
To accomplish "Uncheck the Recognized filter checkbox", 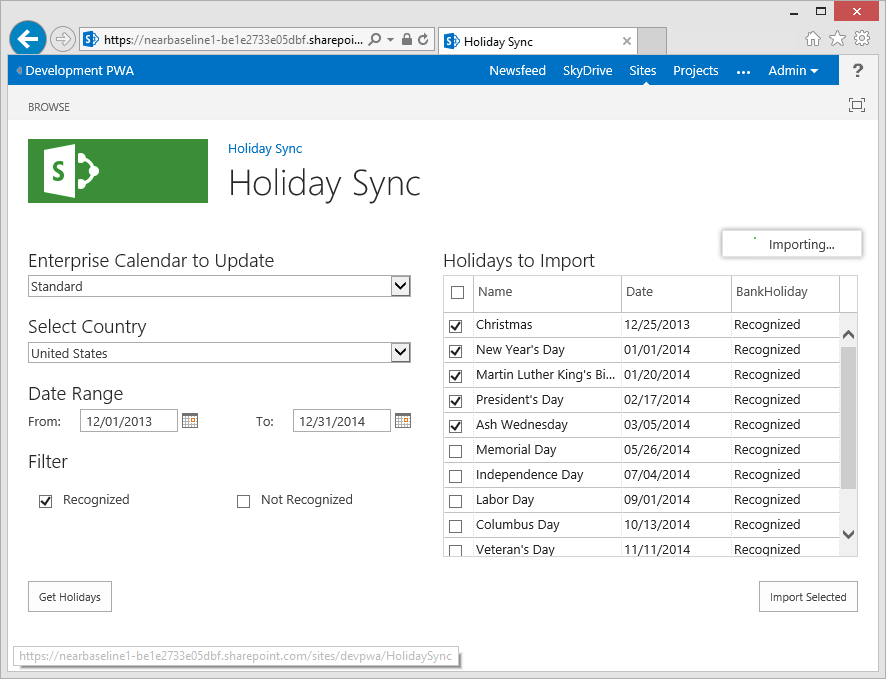I will (45, 501).
